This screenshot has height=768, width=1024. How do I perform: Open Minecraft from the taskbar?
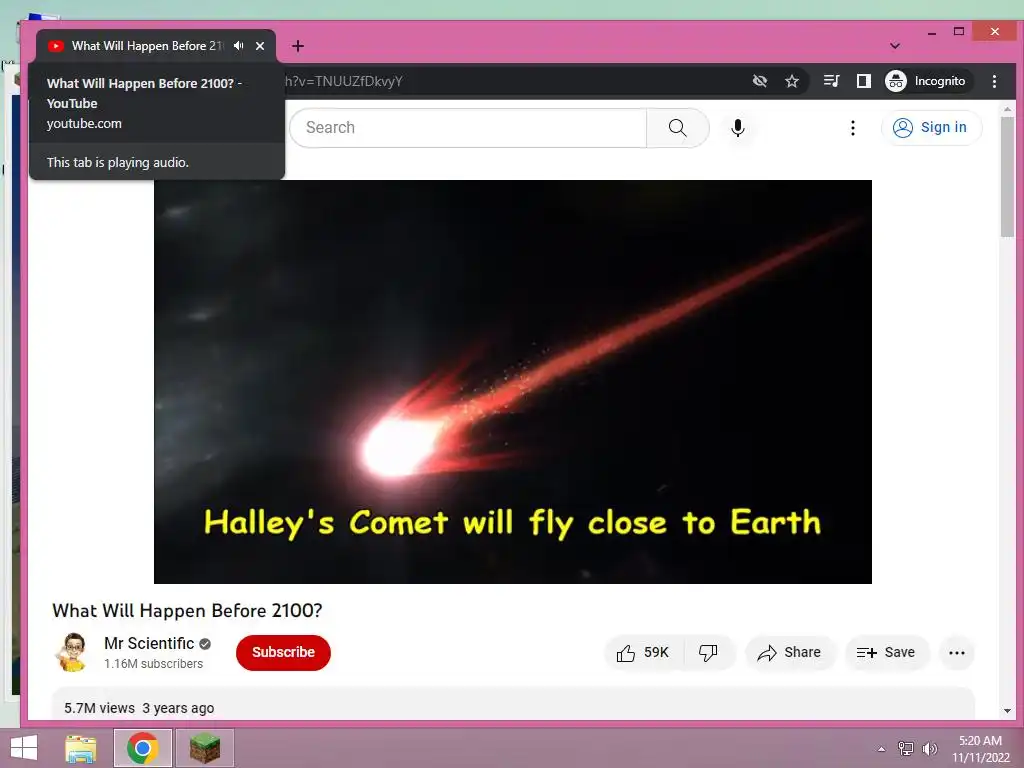(204, 748)
